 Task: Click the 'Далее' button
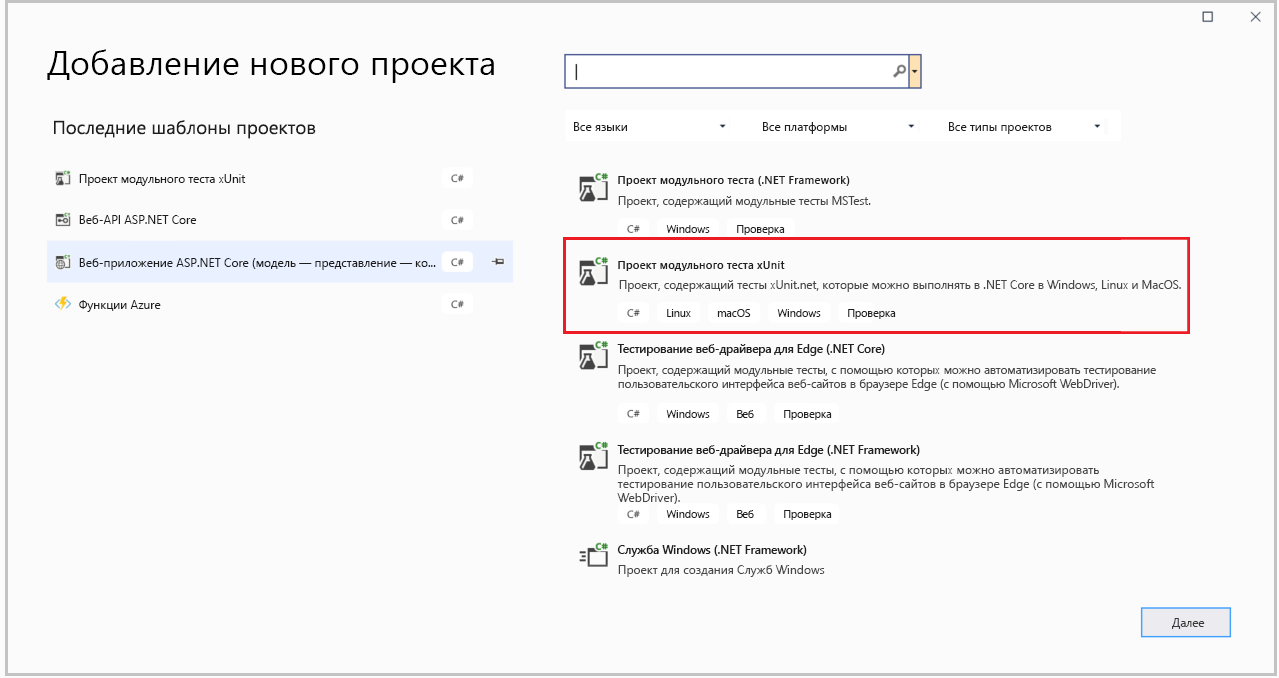(x=1187, y=622)
